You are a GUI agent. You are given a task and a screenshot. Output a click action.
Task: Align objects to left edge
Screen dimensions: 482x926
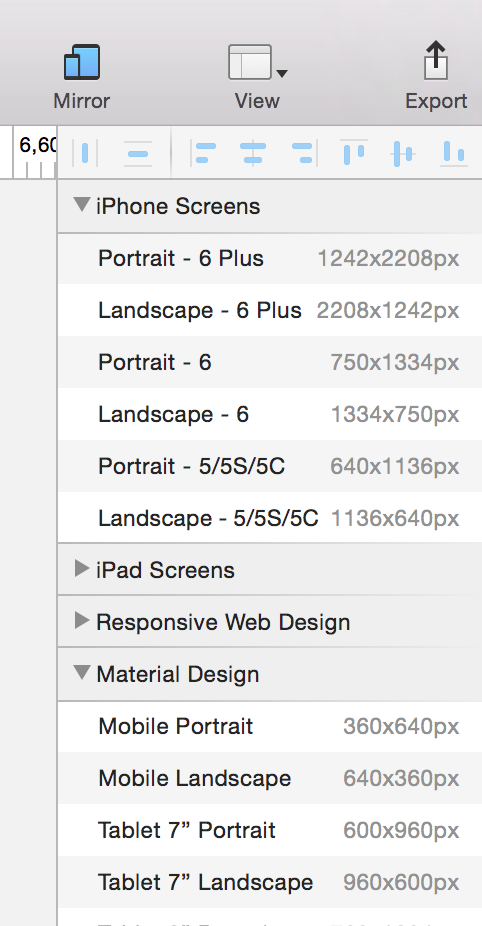pyautogui.click(x=203, y=154)
